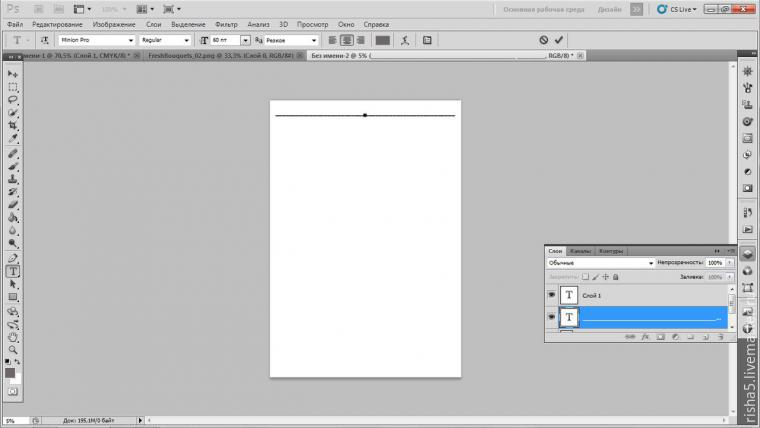760x428 pixels.
Task: Select the Eraser tool
Action: tap(13, 205)
